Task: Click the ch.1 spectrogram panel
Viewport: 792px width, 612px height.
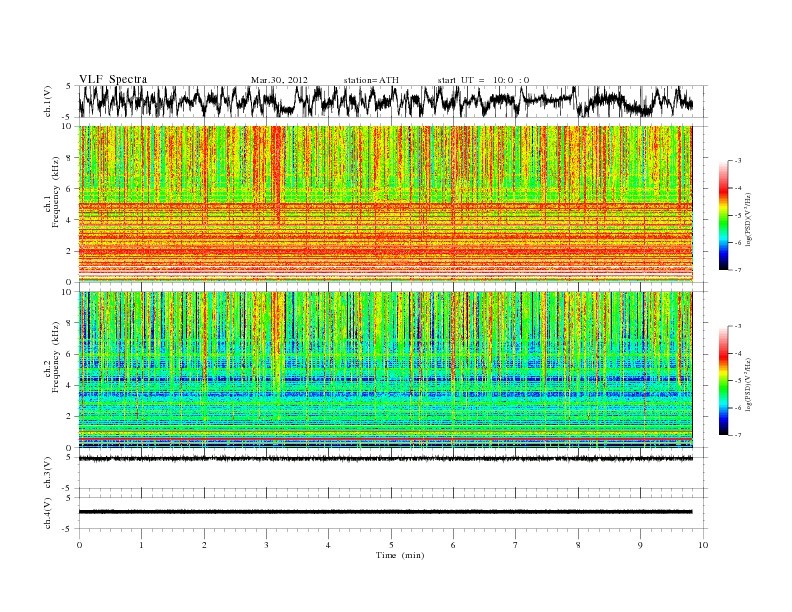Action: coord(385,204)
